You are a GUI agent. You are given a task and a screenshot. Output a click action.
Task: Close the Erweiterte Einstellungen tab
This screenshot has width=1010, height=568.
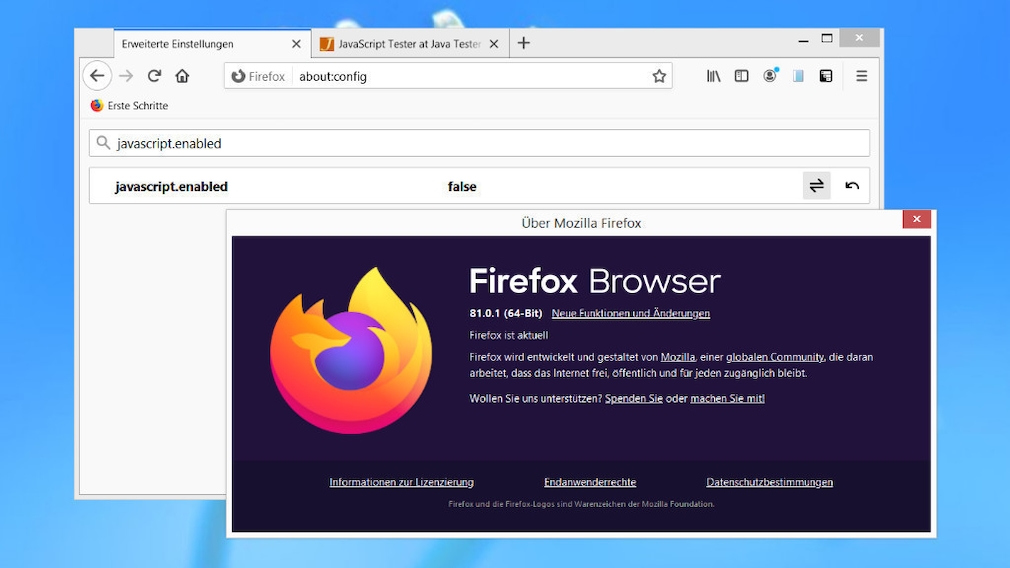click(296, 44)
